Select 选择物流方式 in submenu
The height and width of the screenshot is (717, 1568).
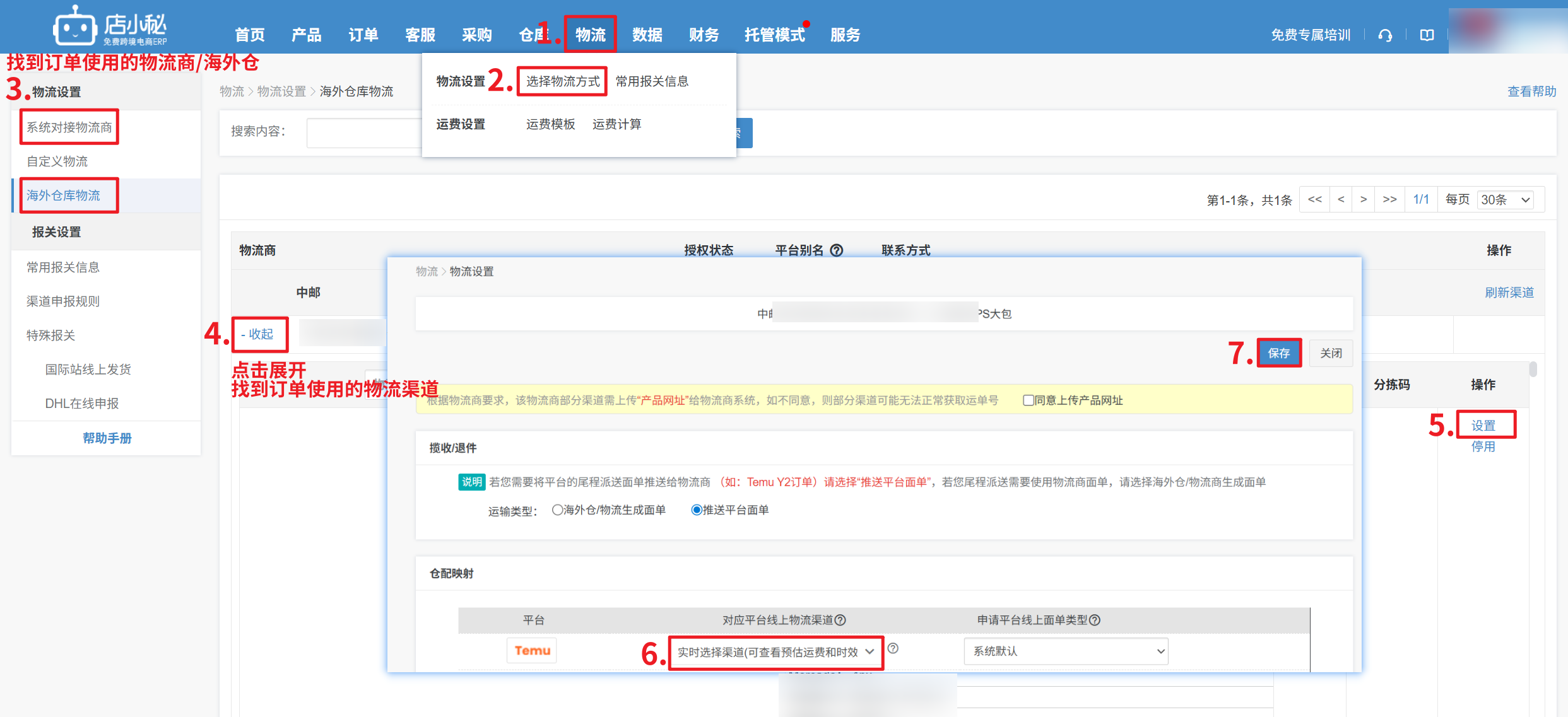pyautogui.click(x=562, y=81)
